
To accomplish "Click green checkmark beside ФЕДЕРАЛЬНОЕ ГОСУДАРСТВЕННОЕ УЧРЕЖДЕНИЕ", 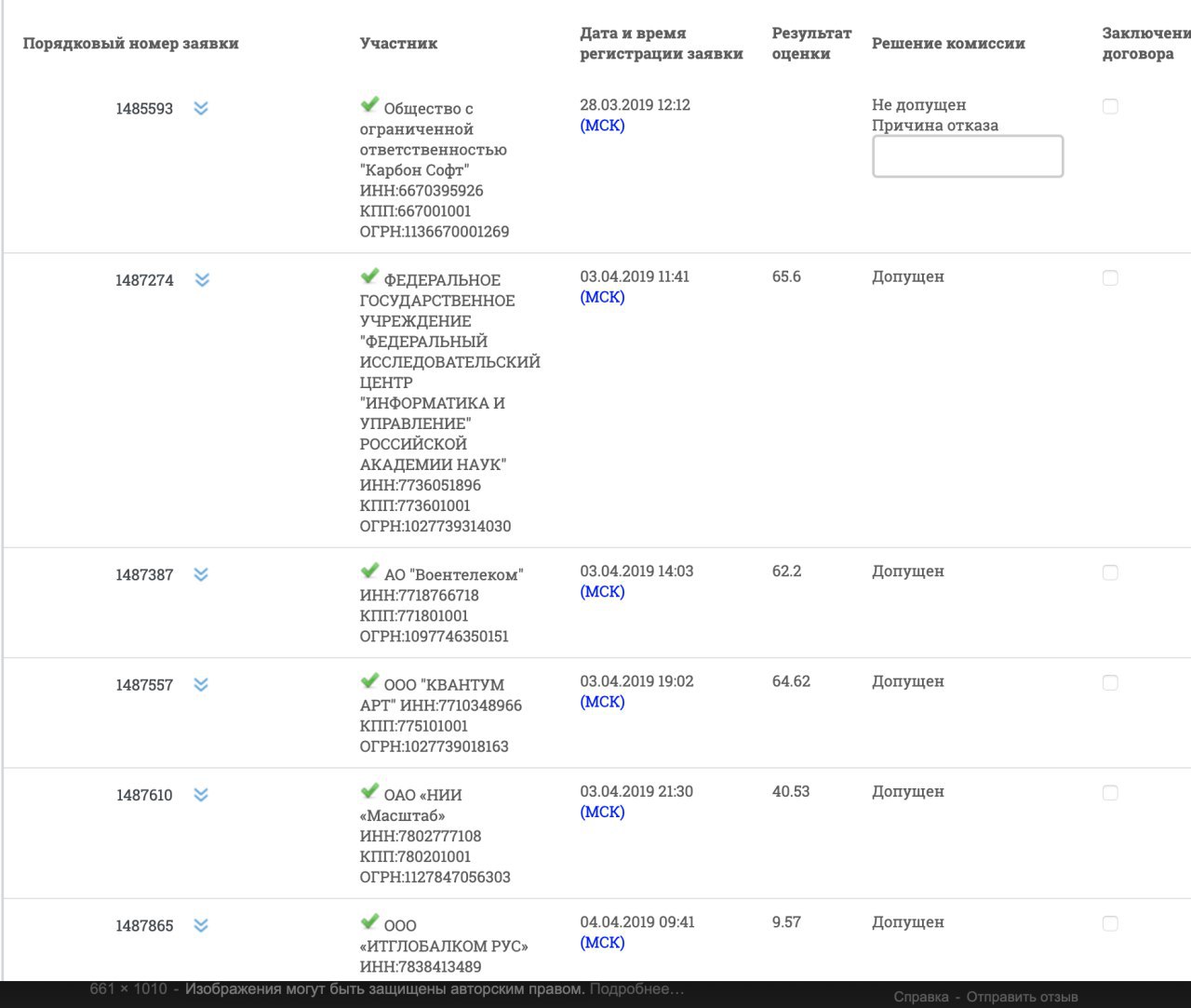I will (x=369, y=276).
